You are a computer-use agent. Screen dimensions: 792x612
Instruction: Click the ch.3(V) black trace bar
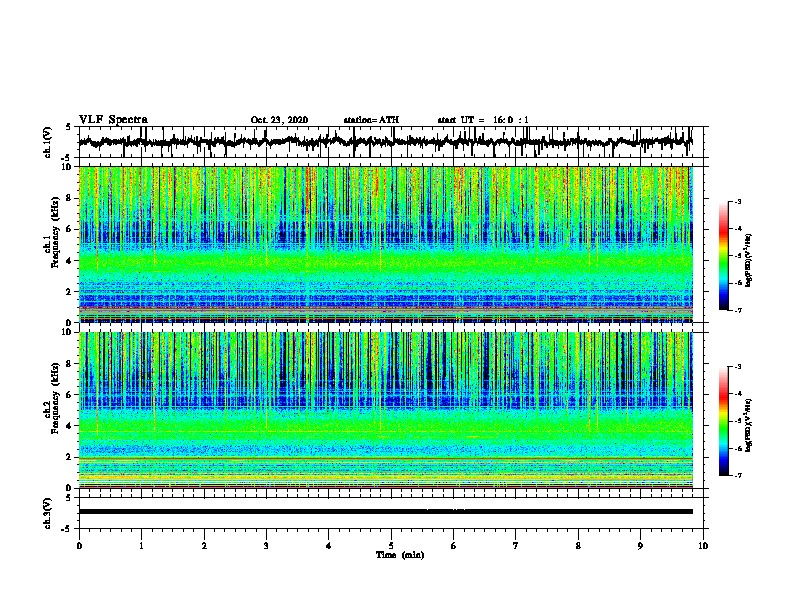click(386, 512)
